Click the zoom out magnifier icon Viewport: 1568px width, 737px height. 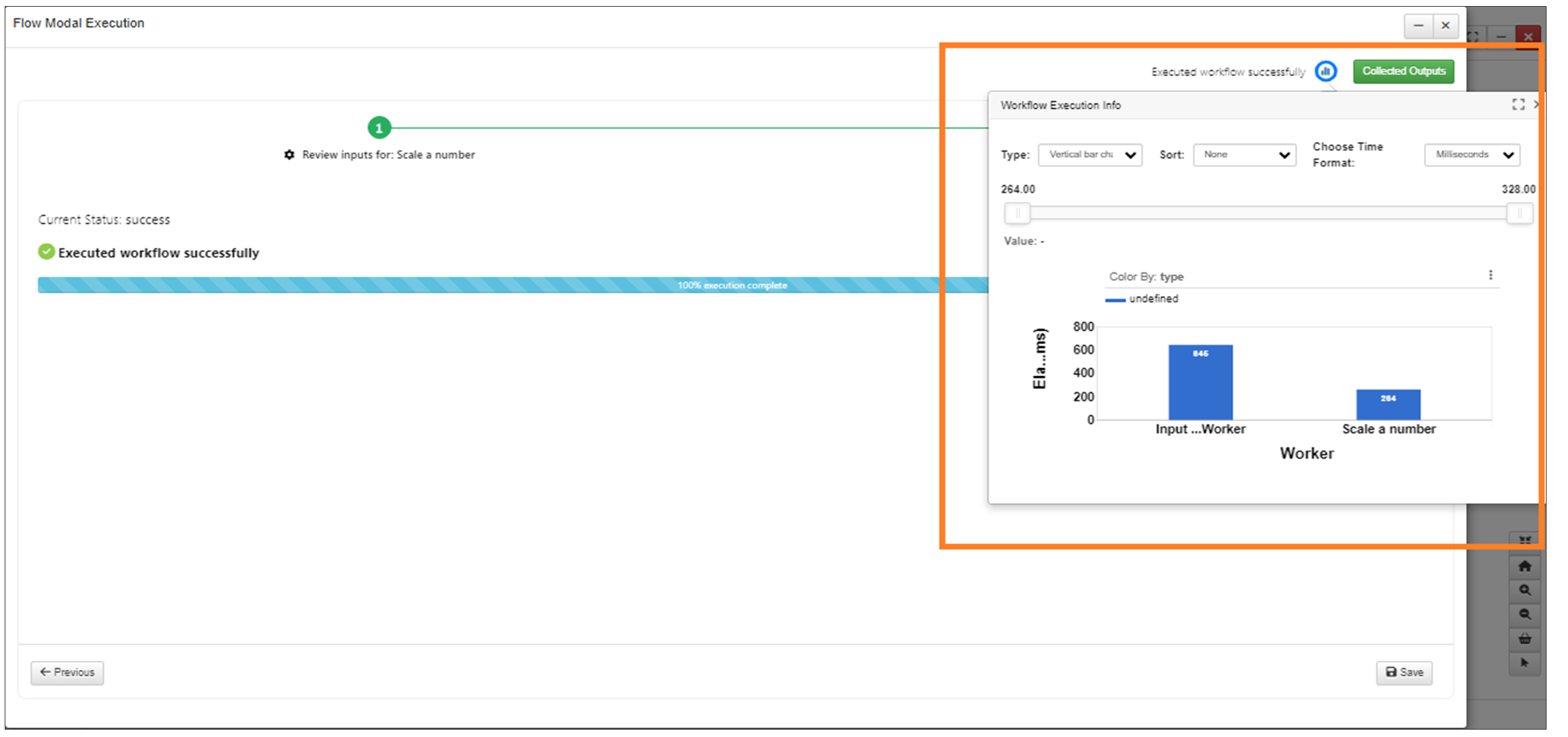coord(1524,614)
